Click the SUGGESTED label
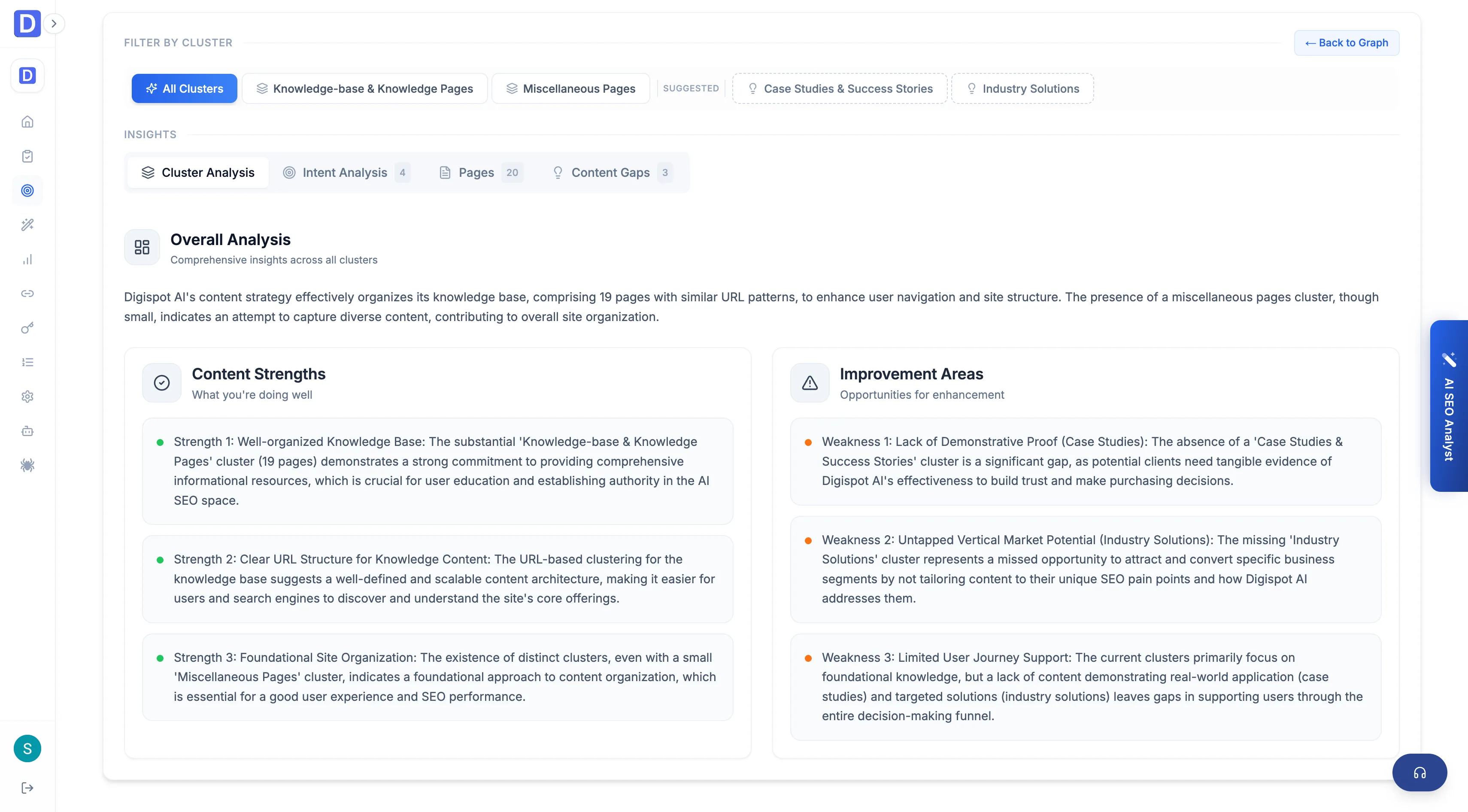1468x812 pixels. (x=691, y=88)
